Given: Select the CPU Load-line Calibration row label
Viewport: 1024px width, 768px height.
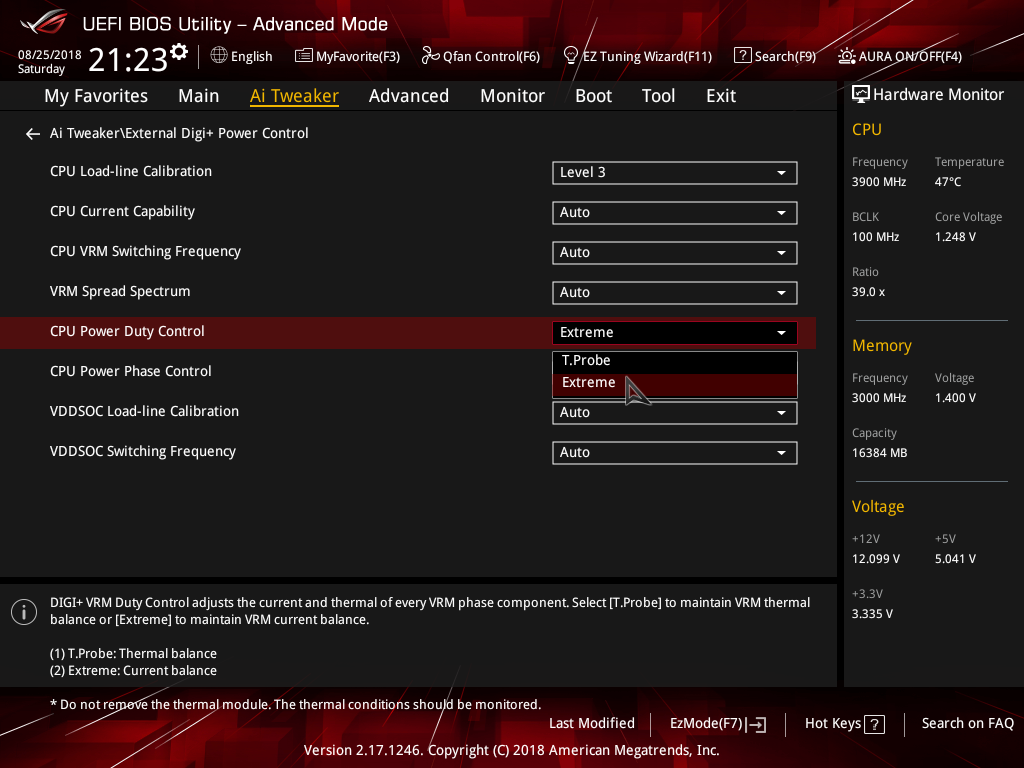Looking at the screenshot, I should tap(131, 172).
